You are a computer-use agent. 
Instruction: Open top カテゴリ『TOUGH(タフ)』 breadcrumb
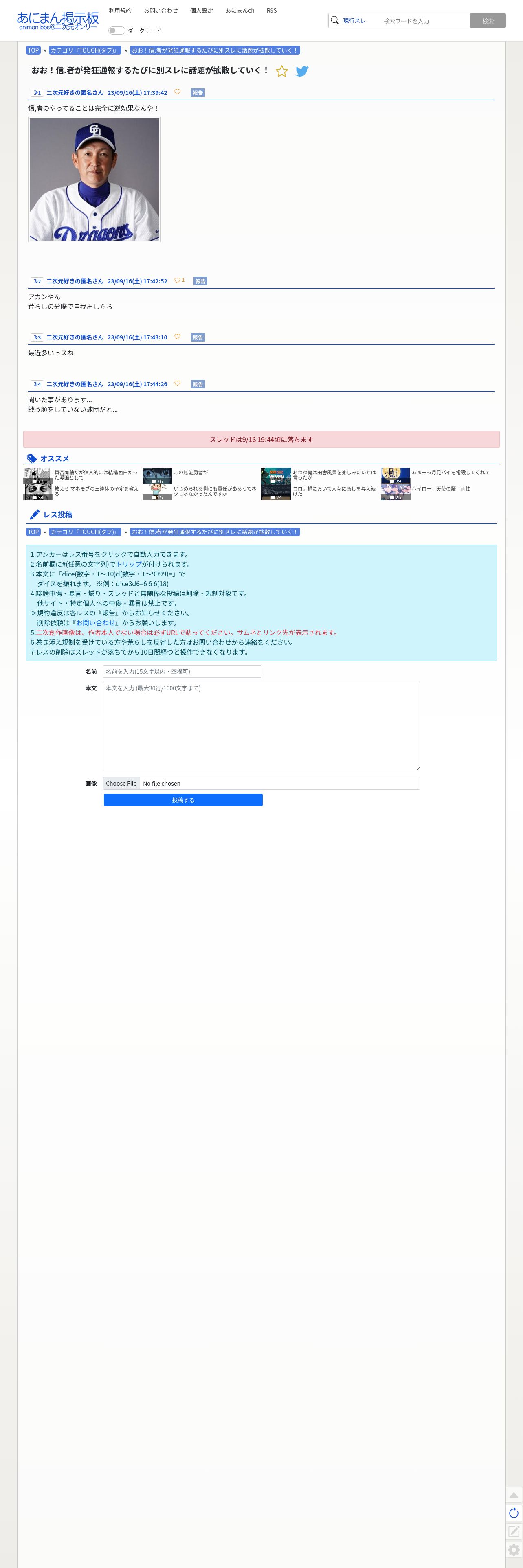pos(85,50)
